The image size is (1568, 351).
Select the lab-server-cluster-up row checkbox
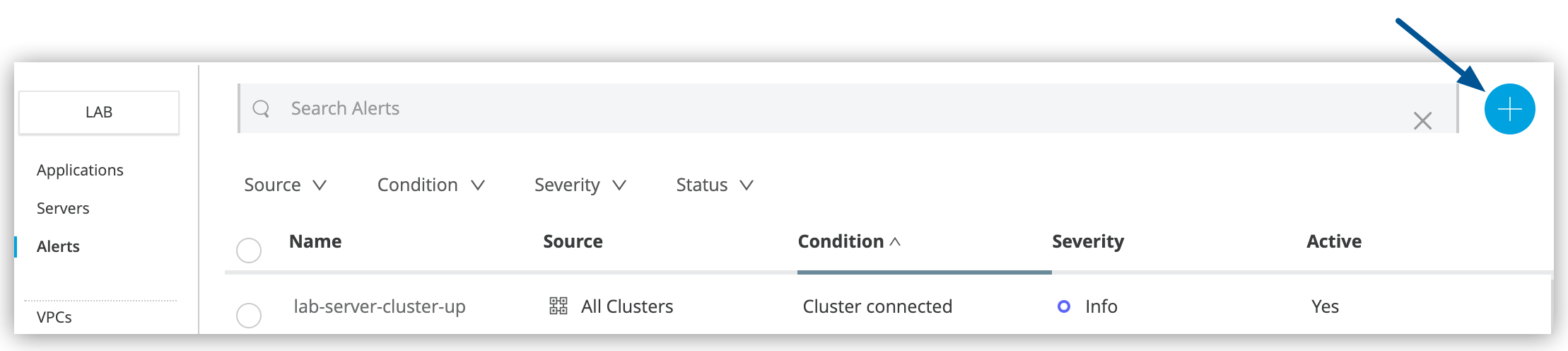tap(249, 315)
